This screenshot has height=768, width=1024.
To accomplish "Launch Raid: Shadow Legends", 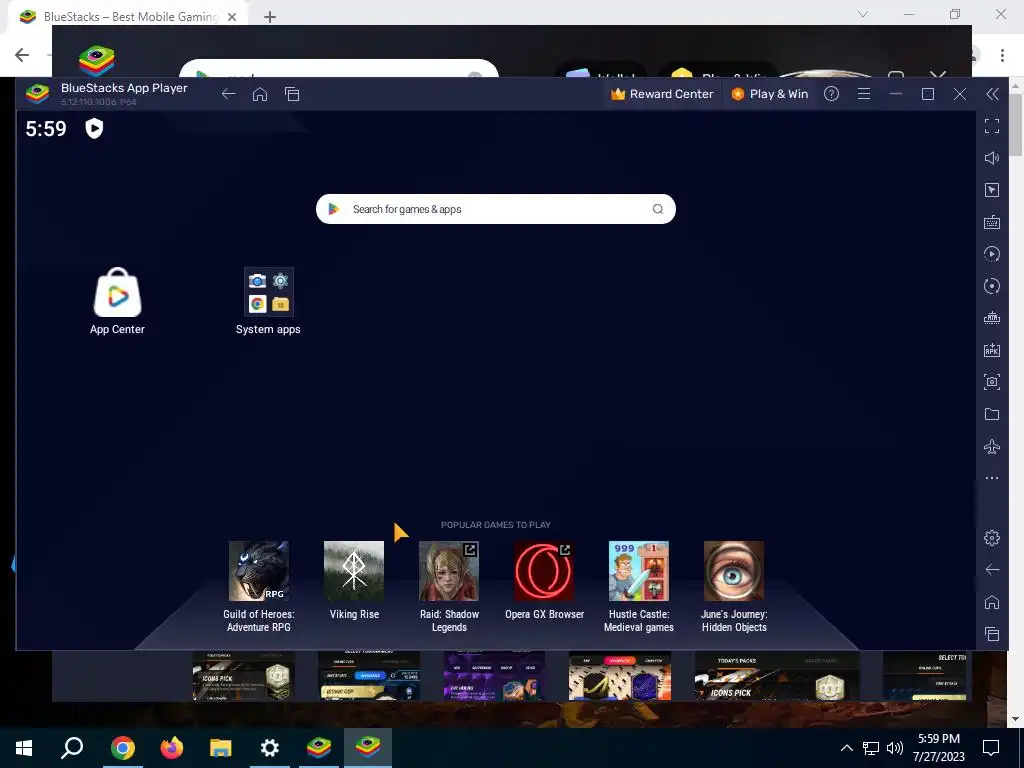I will 449,586.
